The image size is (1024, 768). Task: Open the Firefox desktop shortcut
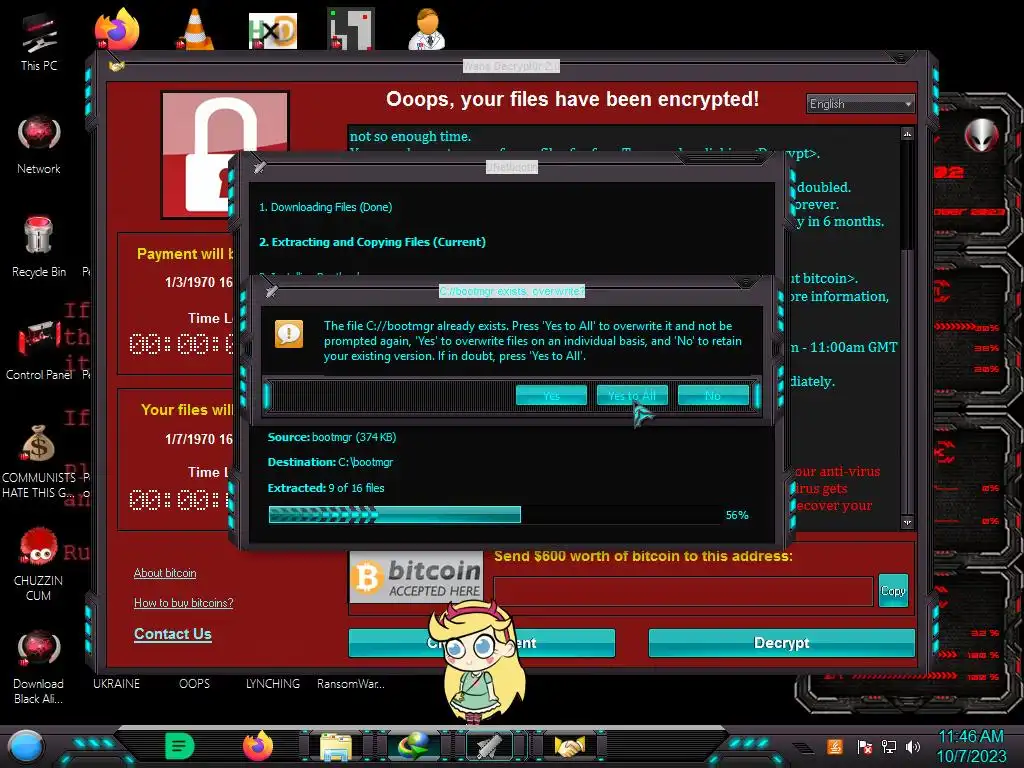(x=117, y=29)
